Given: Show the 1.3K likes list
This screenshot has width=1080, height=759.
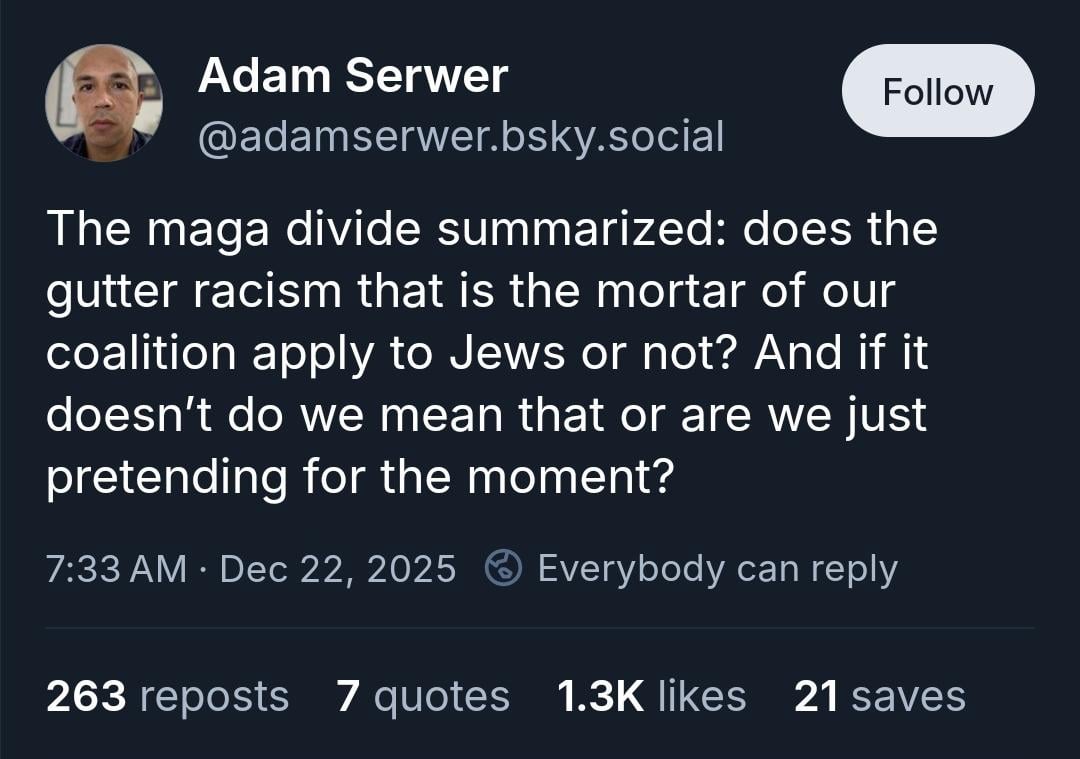Looking at the screenshot, I should (651, 696).
